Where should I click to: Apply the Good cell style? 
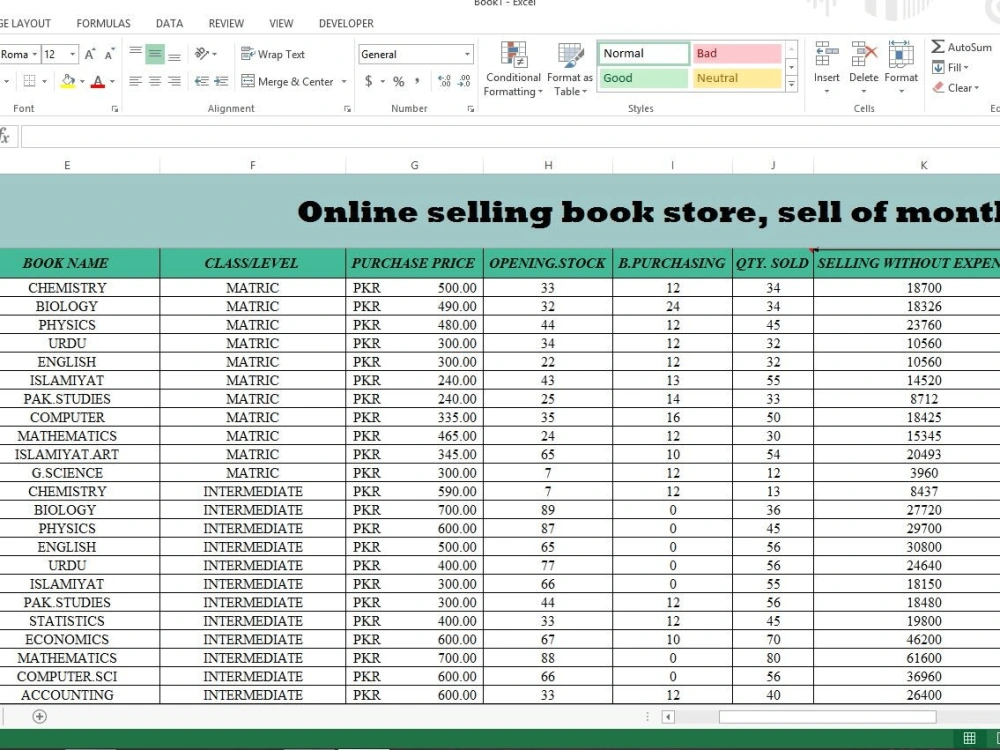(643, 78)
